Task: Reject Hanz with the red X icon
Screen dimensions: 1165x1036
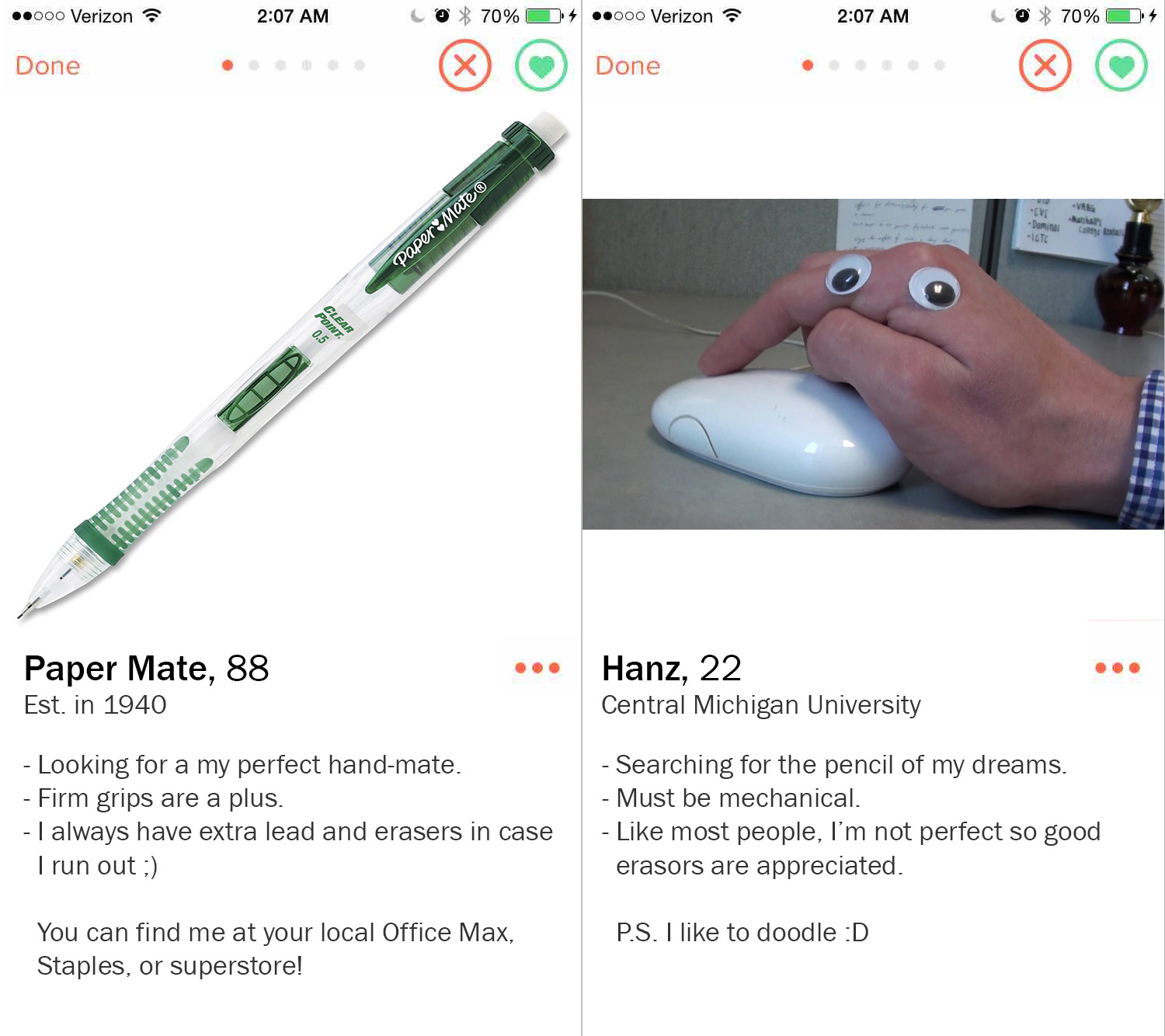Action: pyautogui.click(x=1045, y=65)
